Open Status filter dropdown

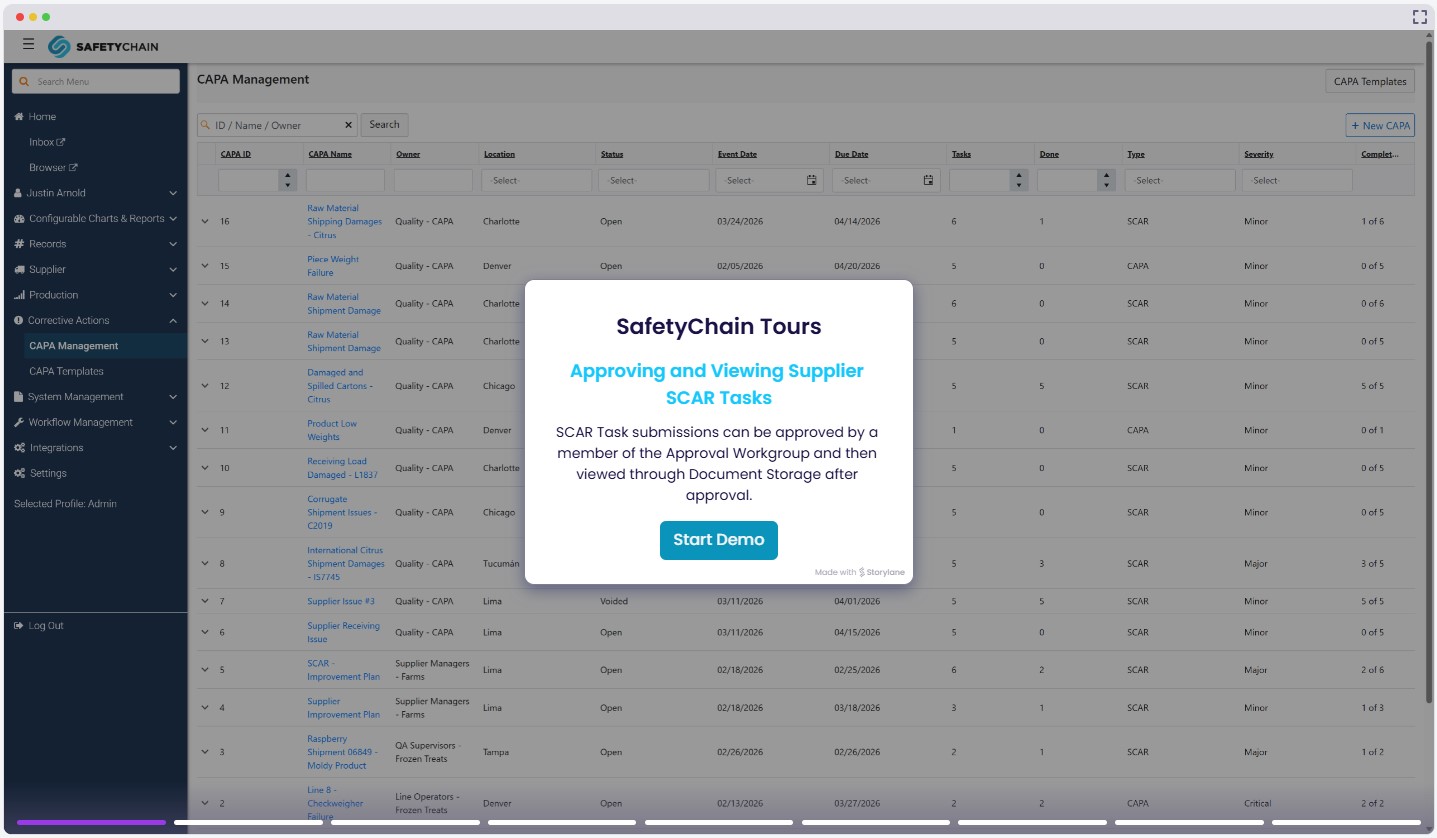pyautogui.click(x=654, y=180)
